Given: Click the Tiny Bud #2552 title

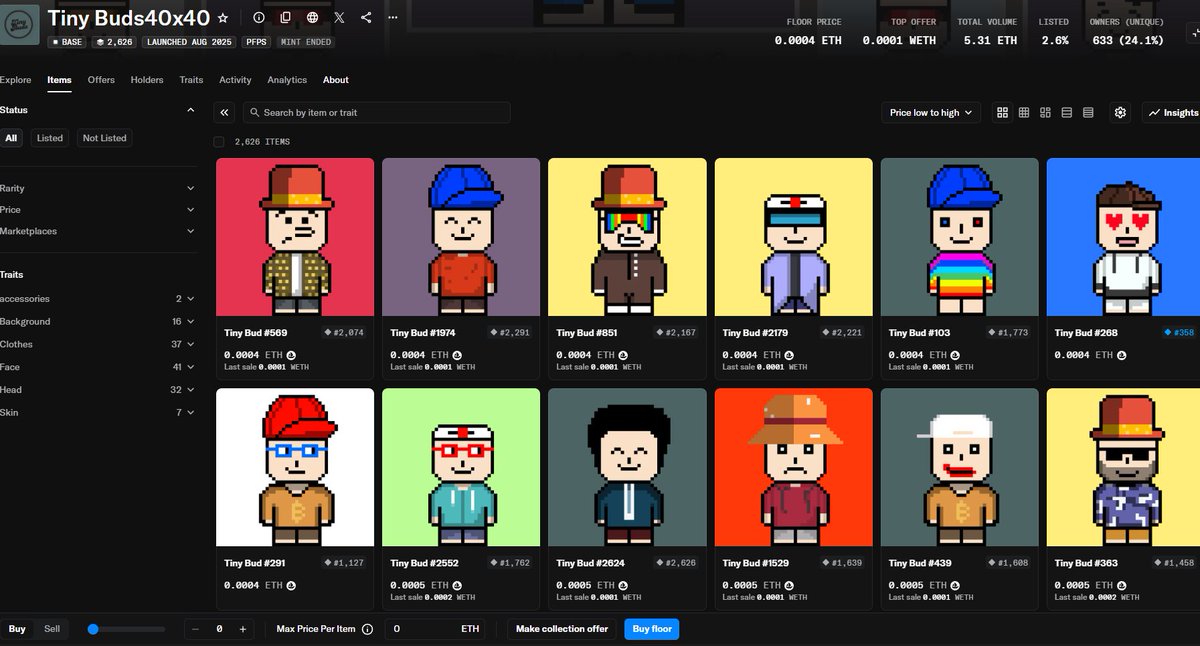Looking at the screenshot, I should (425, 563).
